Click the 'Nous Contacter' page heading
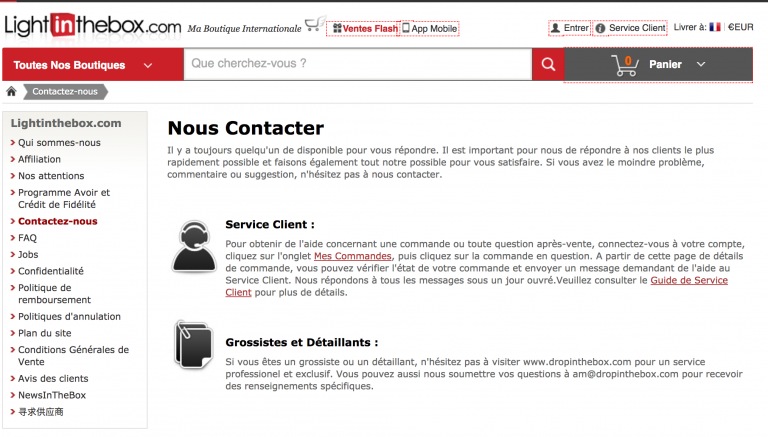 coord(245,128)
